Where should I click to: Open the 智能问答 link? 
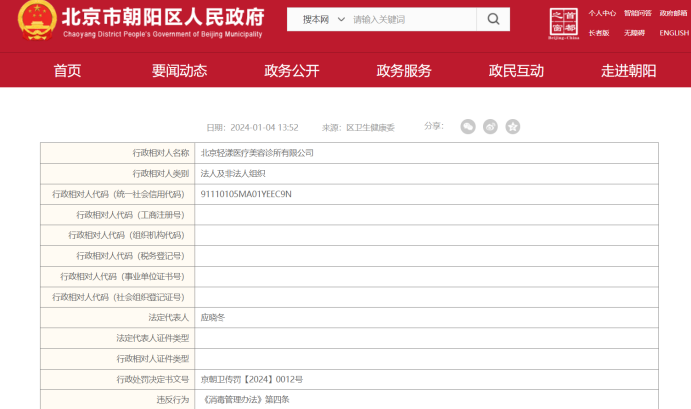[638, 13]
